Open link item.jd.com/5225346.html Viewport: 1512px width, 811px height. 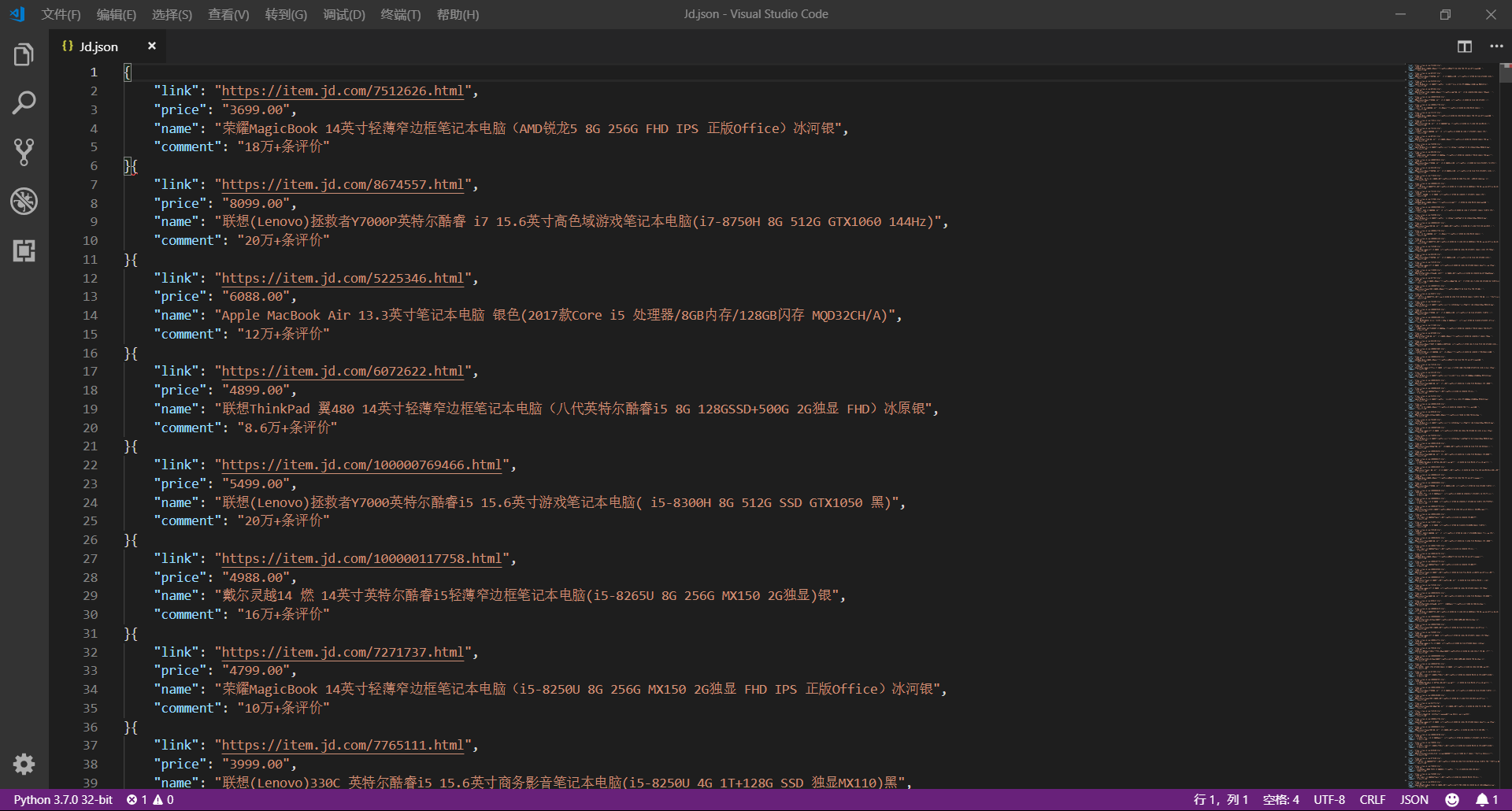[343, 279]
